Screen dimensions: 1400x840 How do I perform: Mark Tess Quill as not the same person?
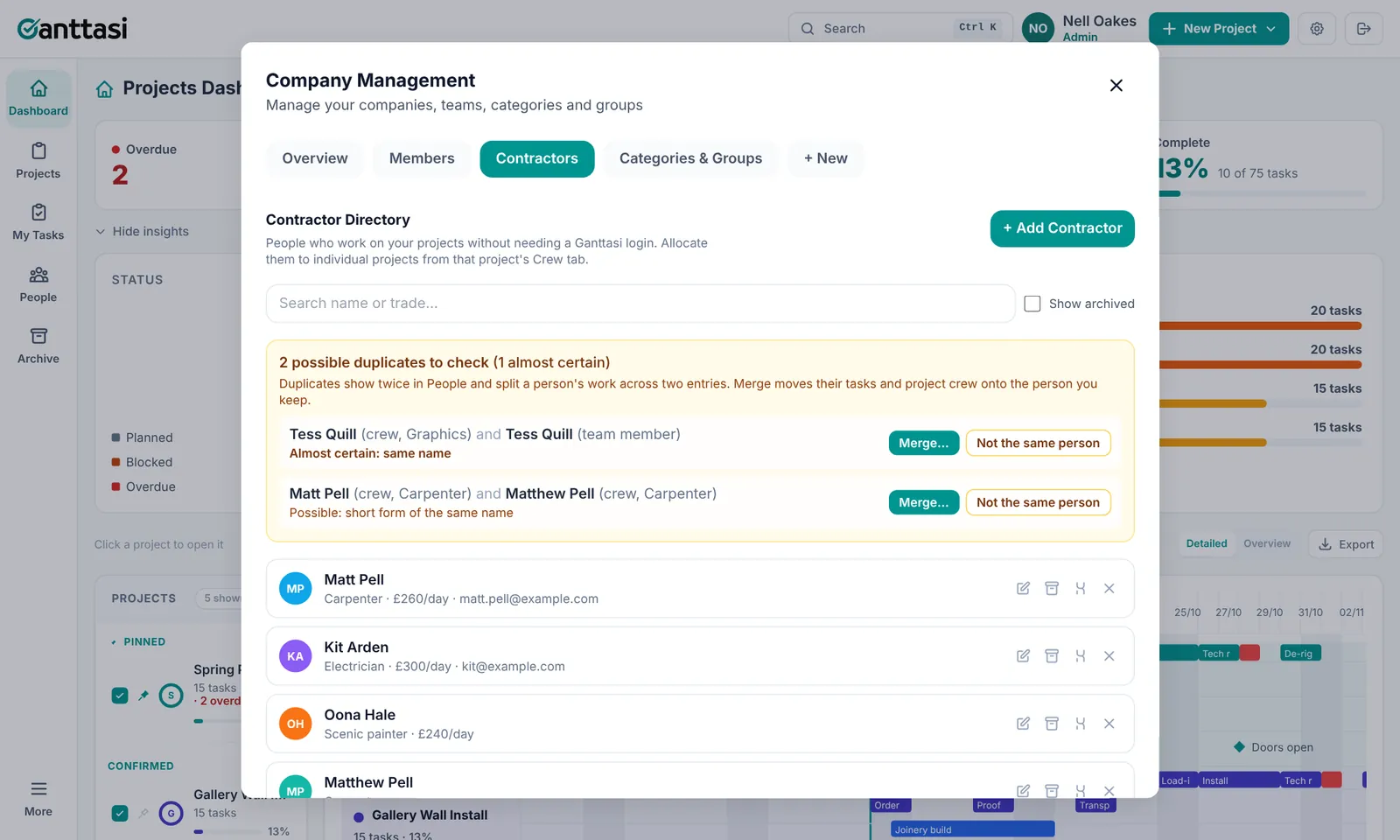[x=1039, y=444]
